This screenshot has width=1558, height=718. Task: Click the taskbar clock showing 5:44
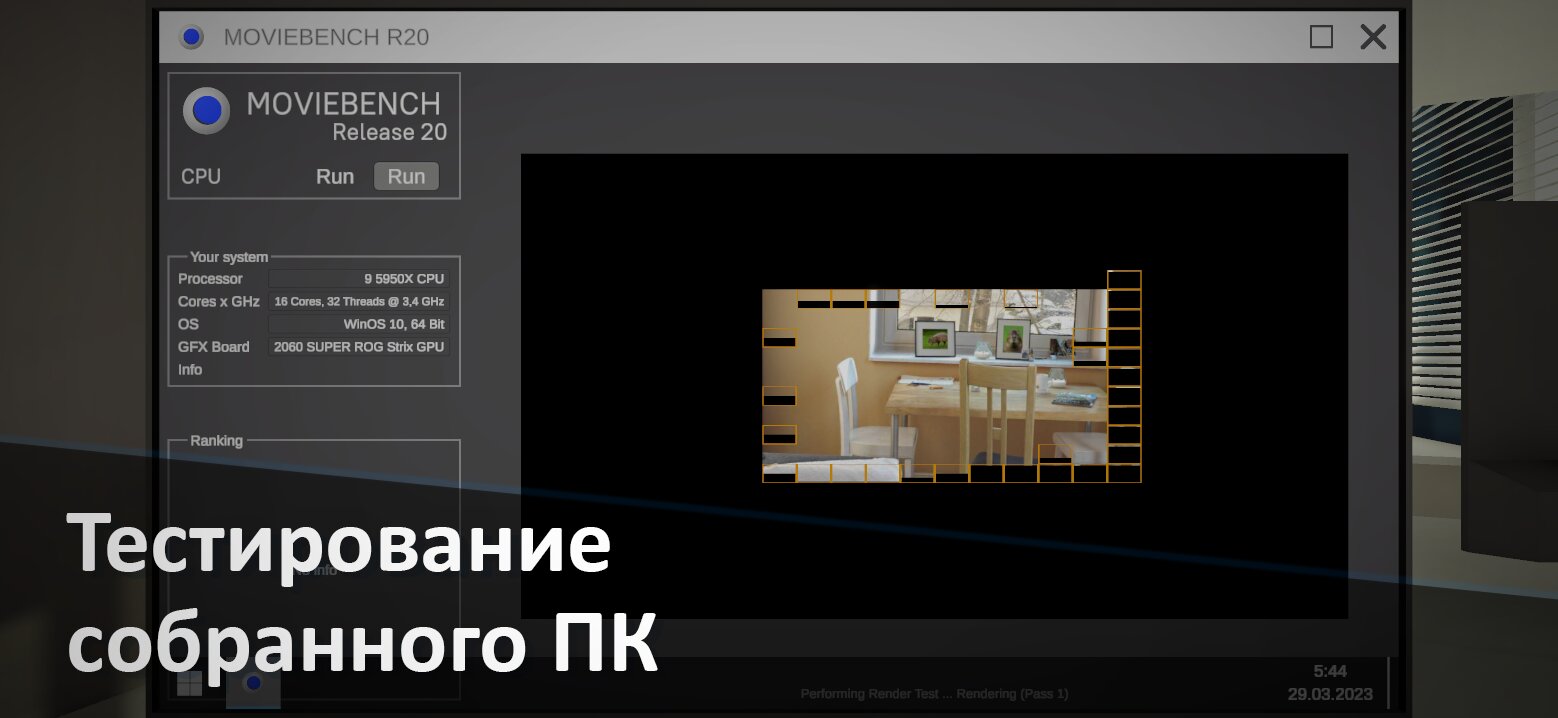tap(1330, 671)
